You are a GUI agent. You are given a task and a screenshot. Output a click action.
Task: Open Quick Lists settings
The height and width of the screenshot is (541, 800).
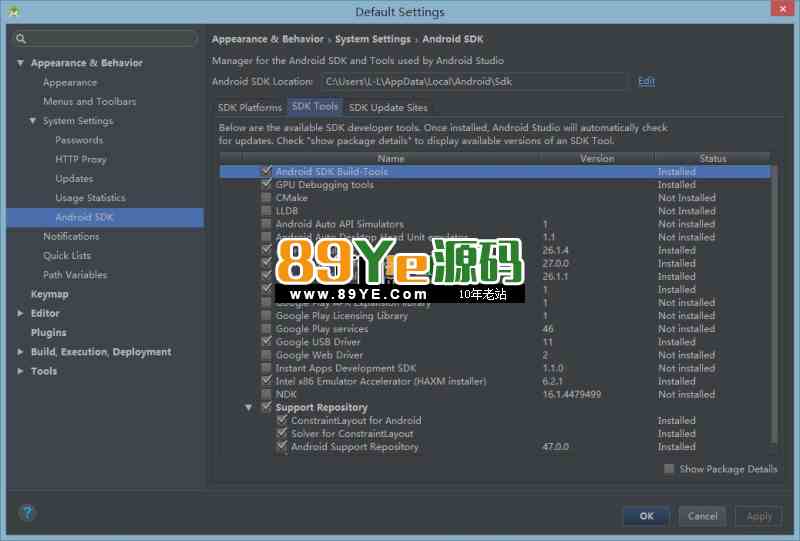[67, 256]
